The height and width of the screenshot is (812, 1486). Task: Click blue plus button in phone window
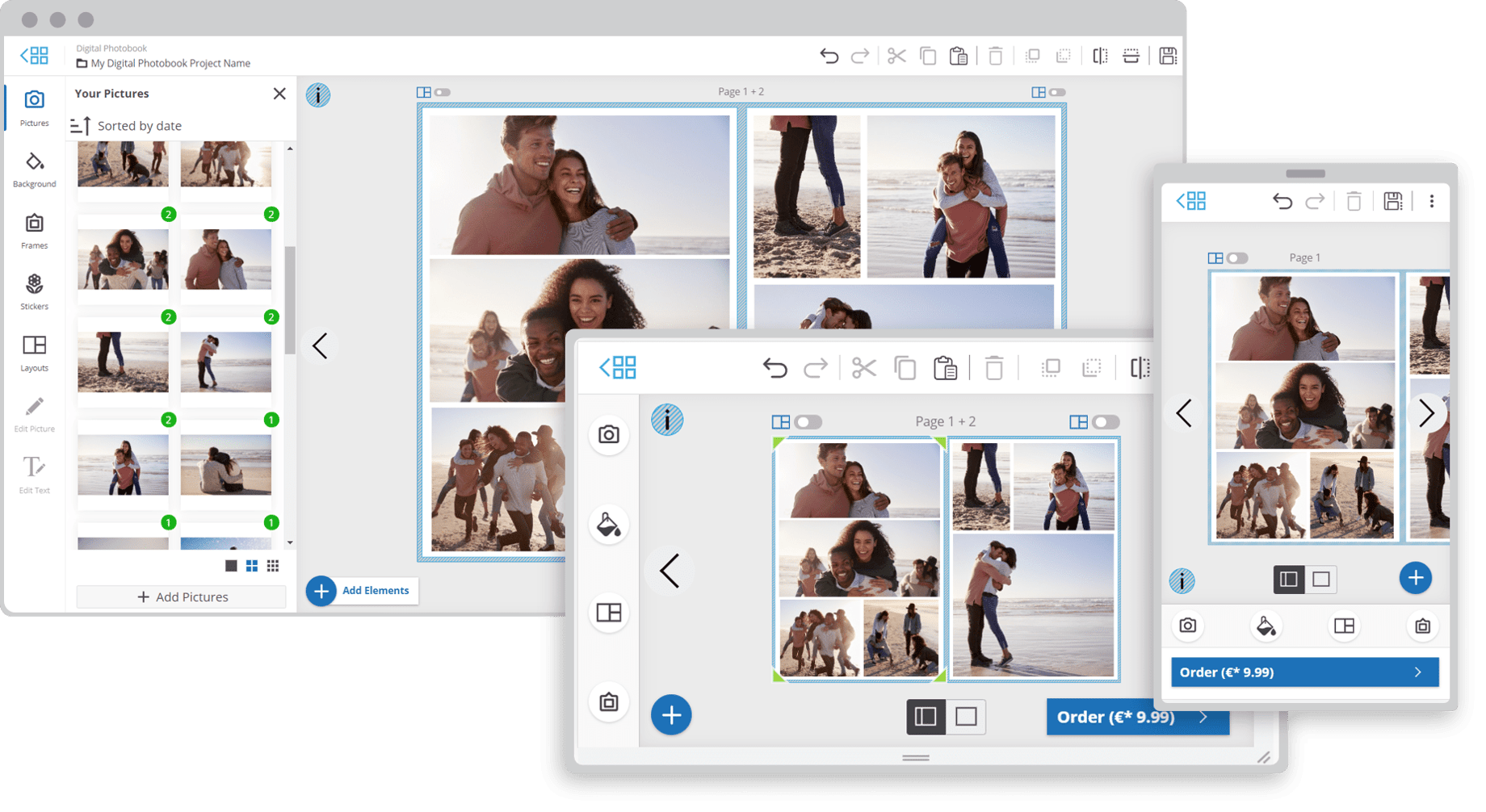pos(1415,578)
